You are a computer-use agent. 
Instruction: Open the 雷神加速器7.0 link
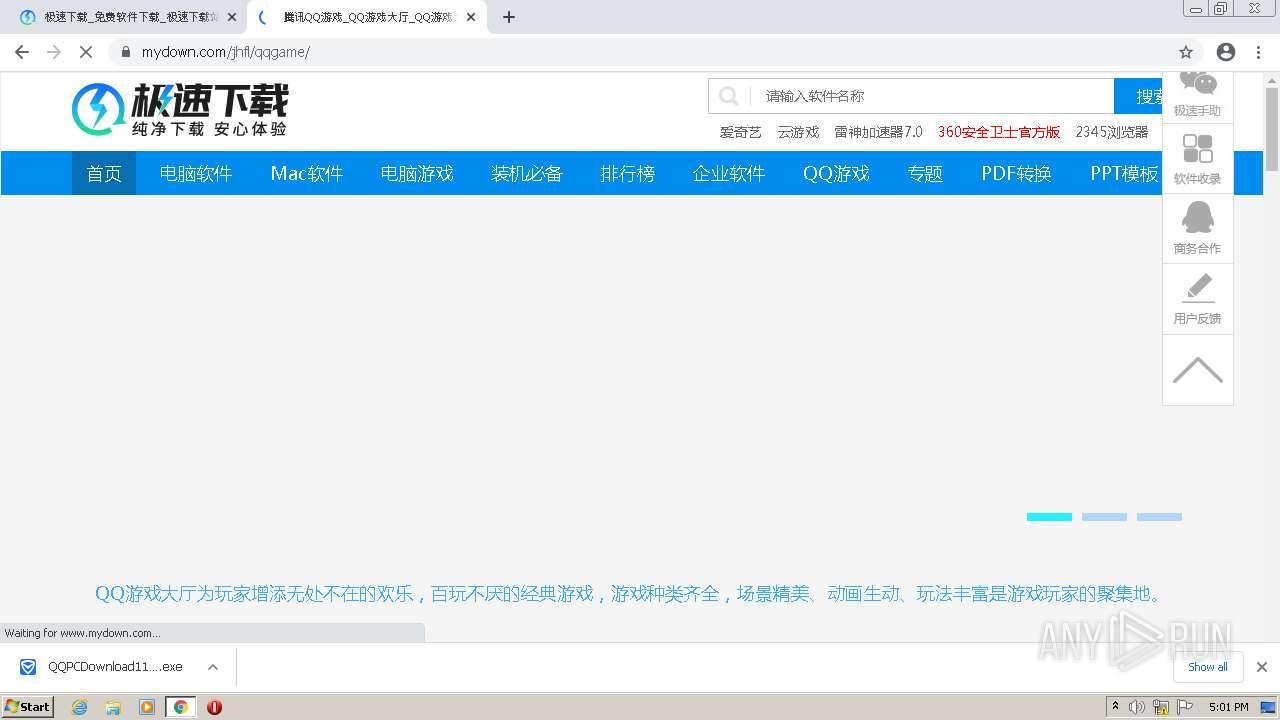pyautogui.click(x=878, y=132)
